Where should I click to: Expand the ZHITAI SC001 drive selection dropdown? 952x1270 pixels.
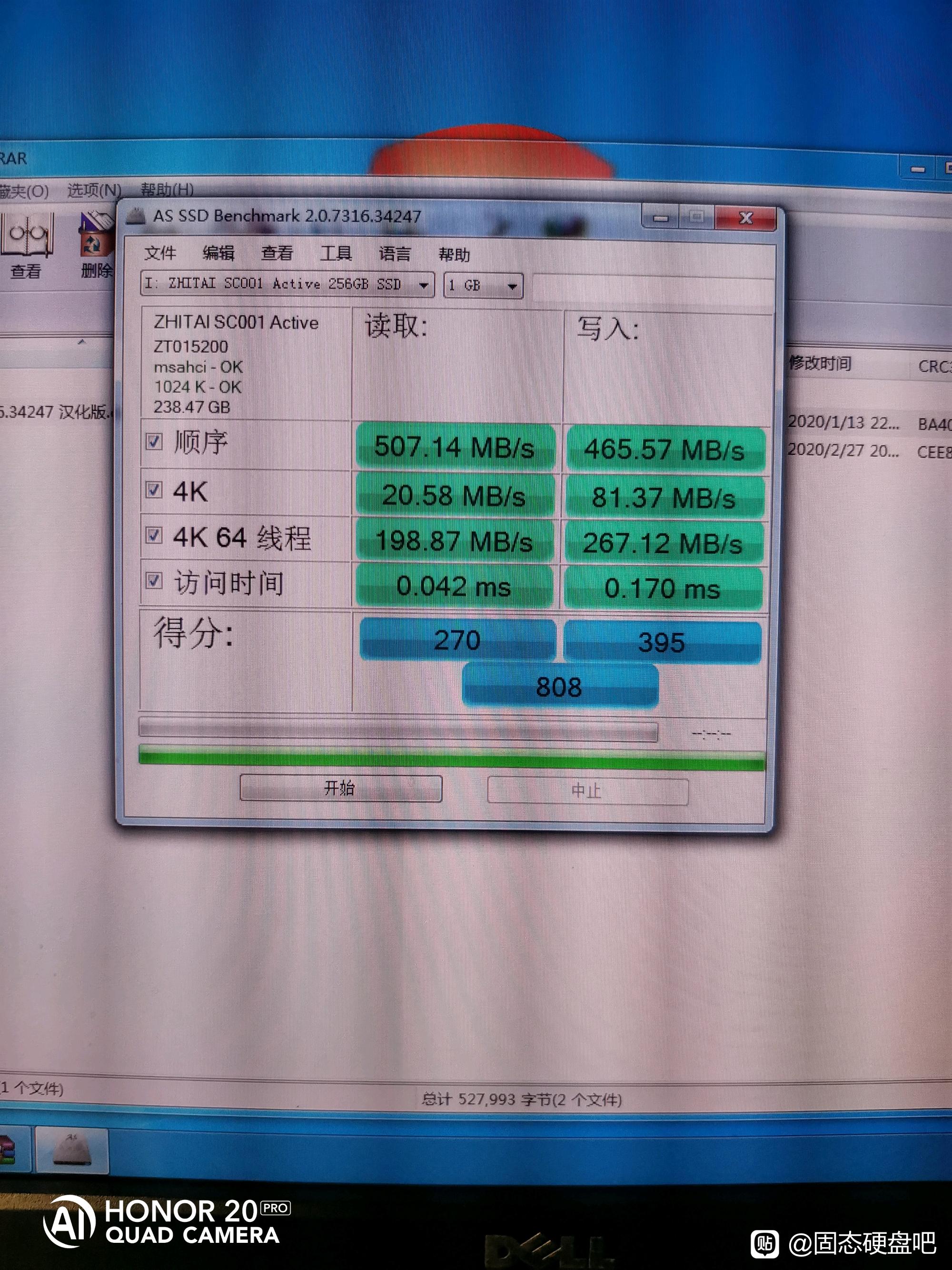tap(424, 285)
